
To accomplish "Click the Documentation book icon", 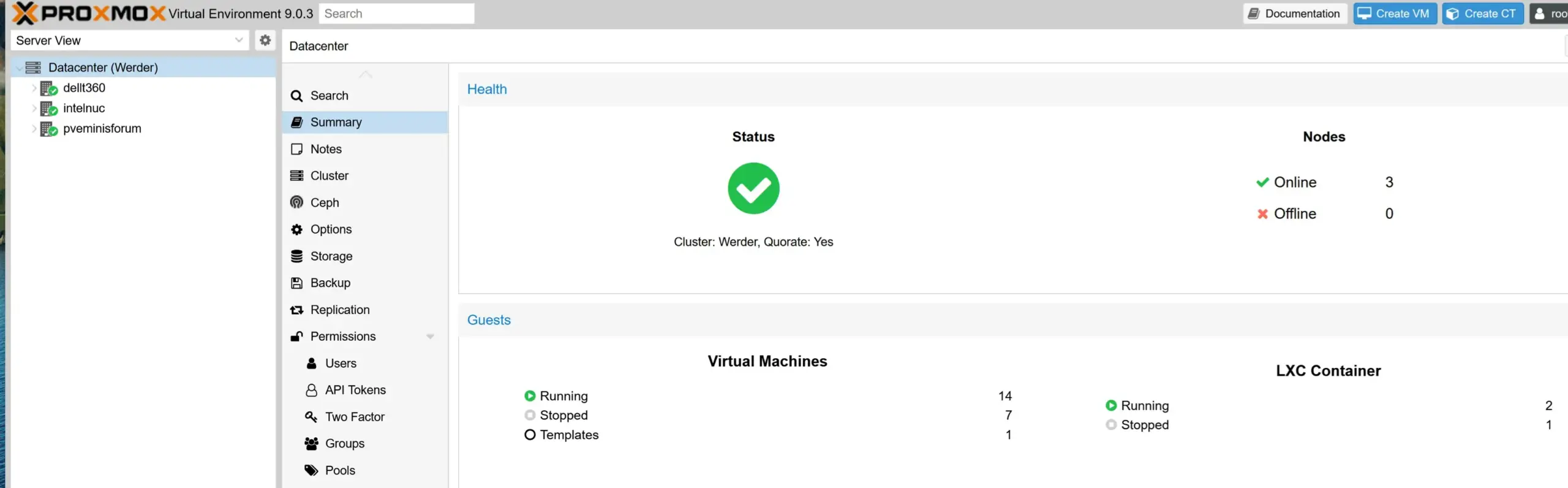I will coord(1254,13).
